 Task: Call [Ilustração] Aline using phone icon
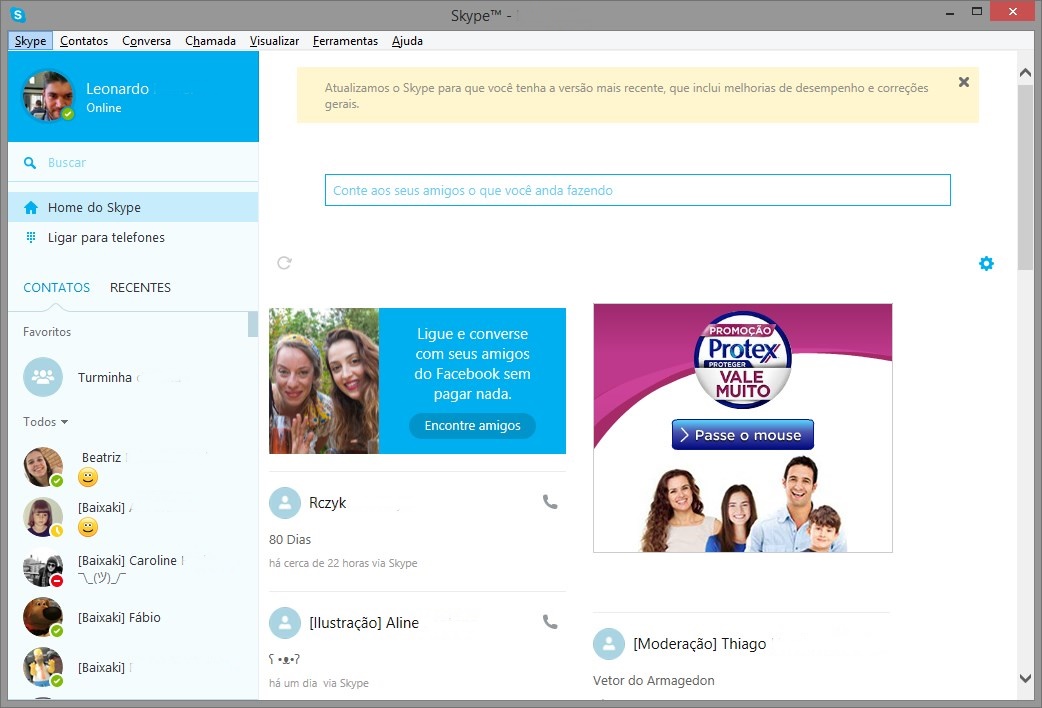click(550, 622)
